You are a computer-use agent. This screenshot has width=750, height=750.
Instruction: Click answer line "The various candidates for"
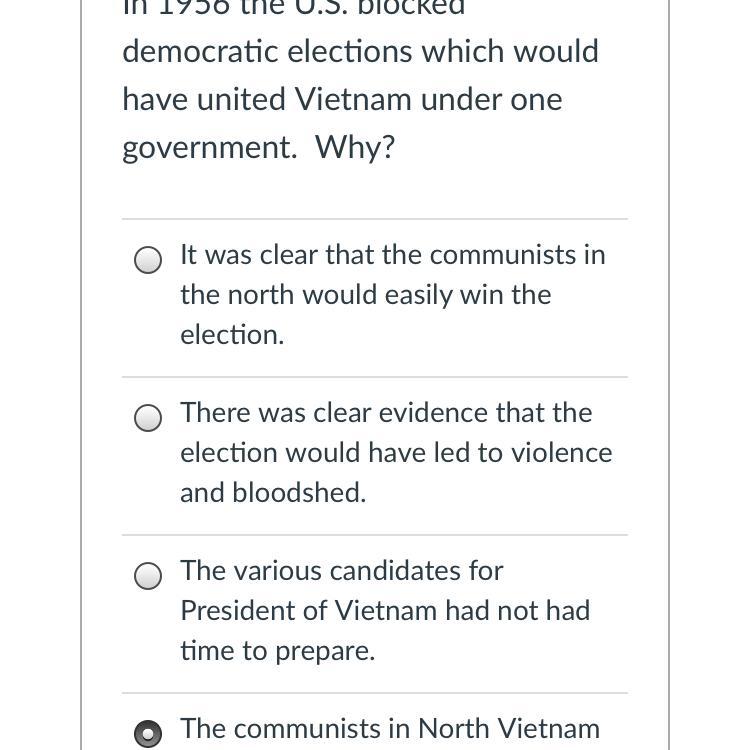[341, 571]
